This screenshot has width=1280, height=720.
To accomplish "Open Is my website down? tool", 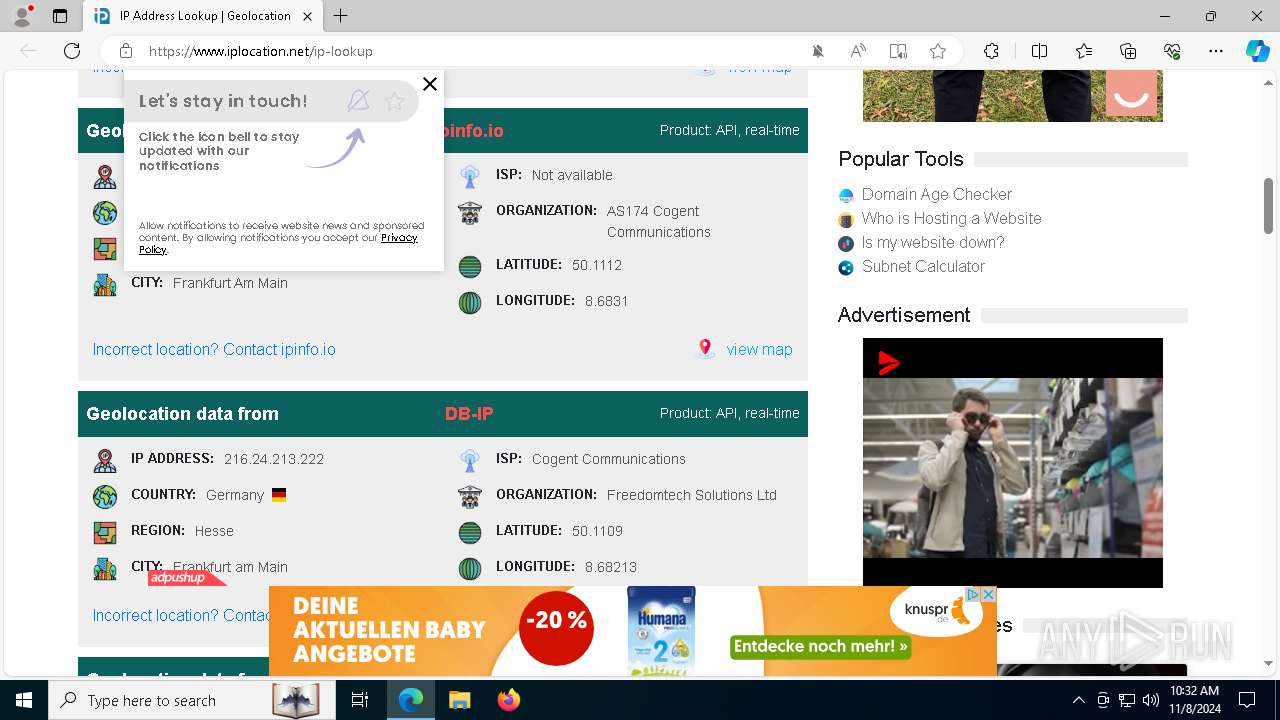I will click(x=932, y=242).
